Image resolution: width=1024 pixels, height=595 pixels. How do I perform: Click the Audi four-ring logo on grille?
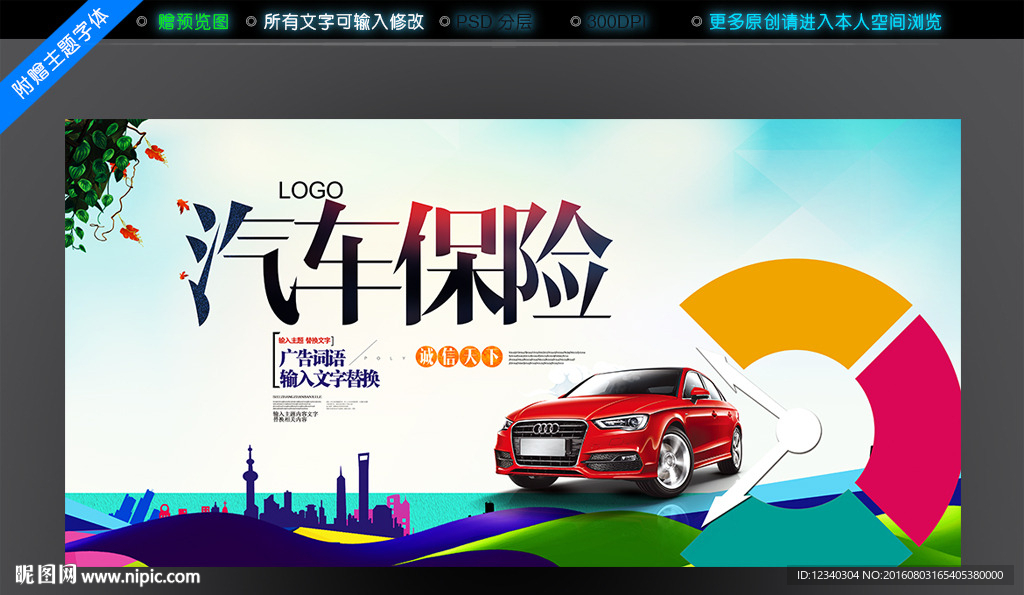click(x=546, y=428)
